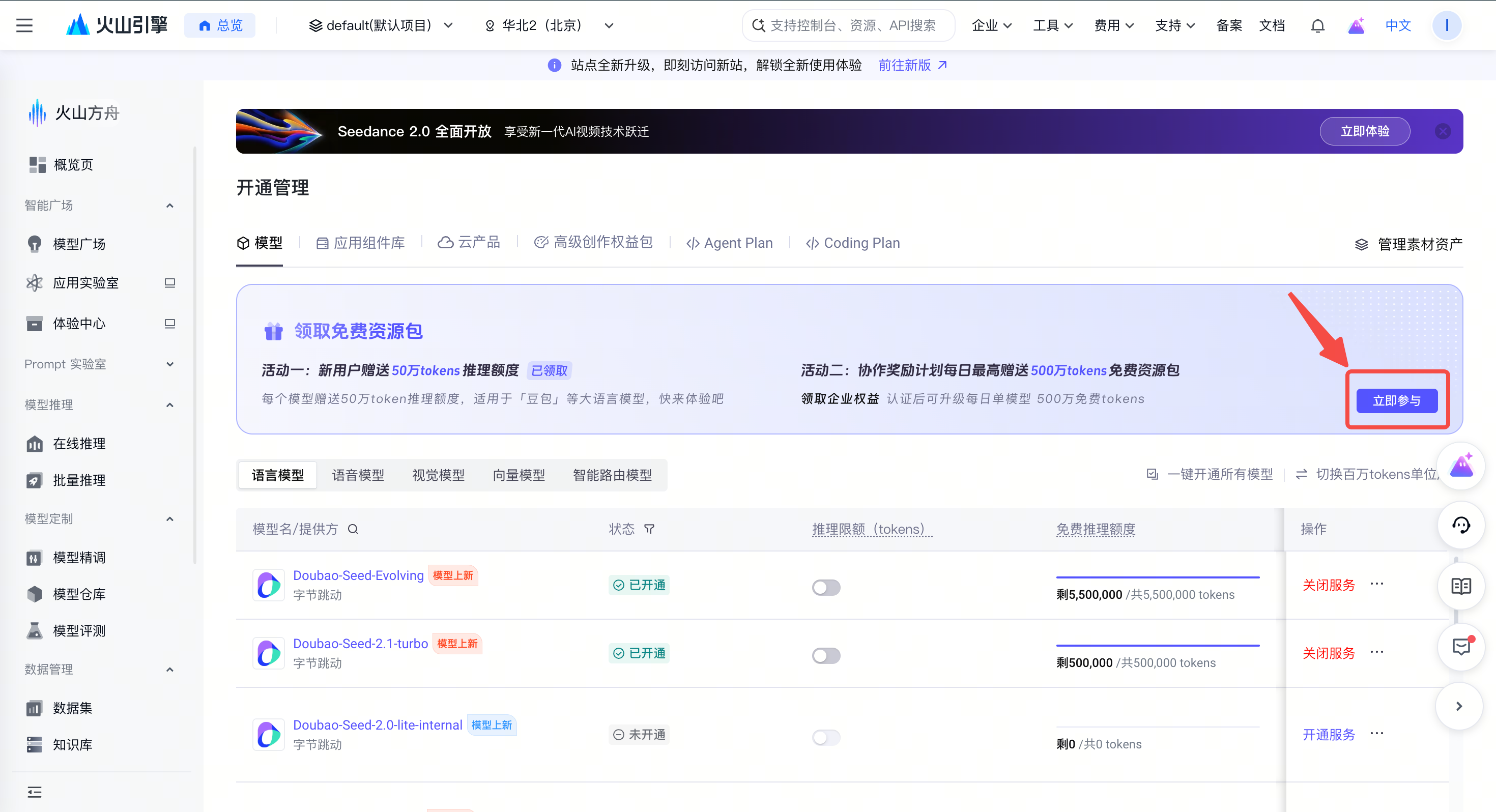Viewport: 1496px width, 812px height.
Task: Open more options for Doubao-Seed-2.0-lite-internal
Action: 1377,733
